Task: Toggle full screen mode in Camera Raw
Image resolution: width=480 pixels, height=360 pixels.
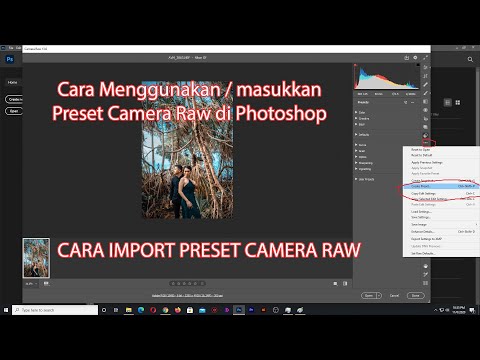Action: point(425,58)
